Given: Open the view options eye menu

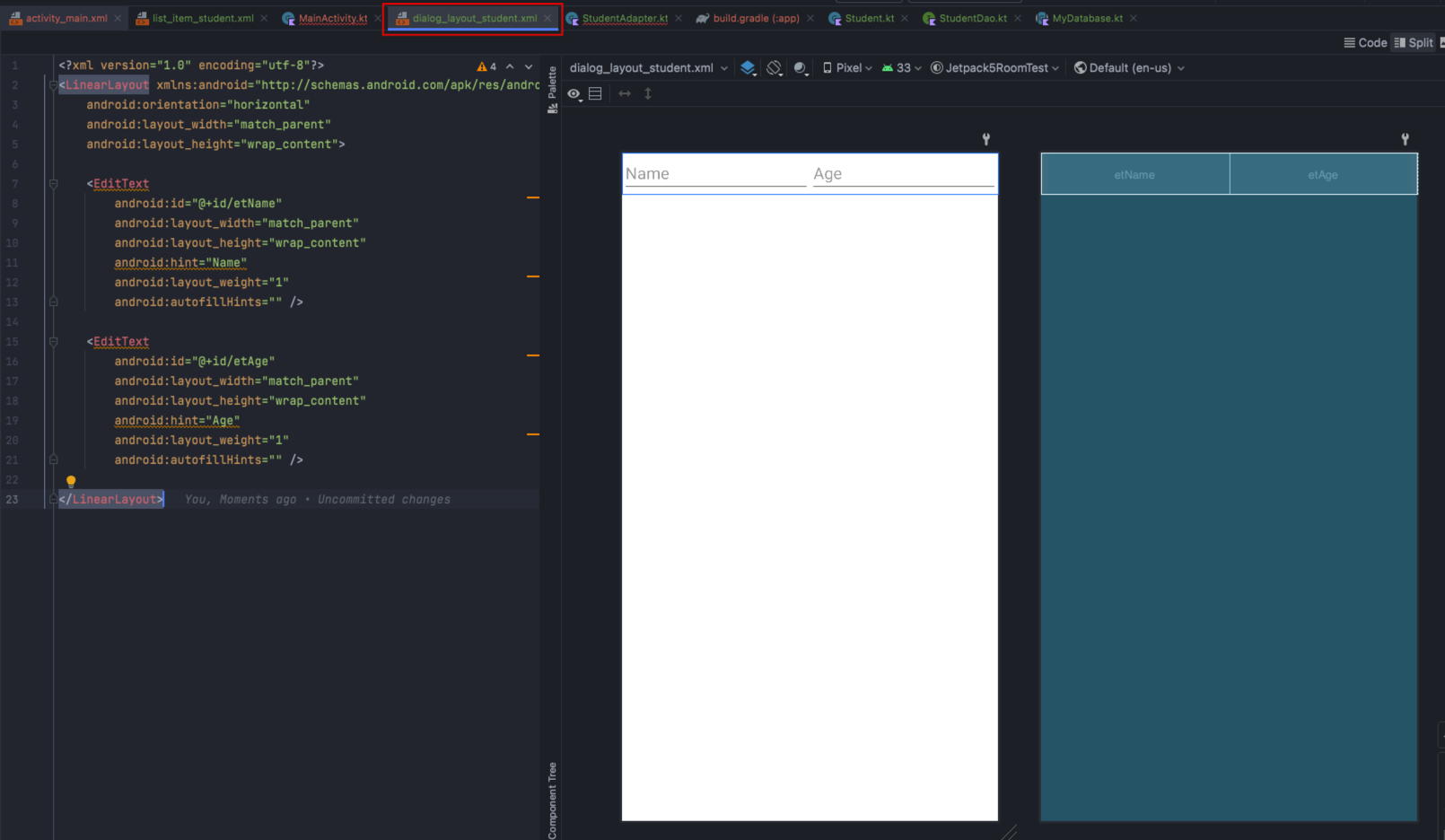Looking at the screenshot, I should point(574,93).
